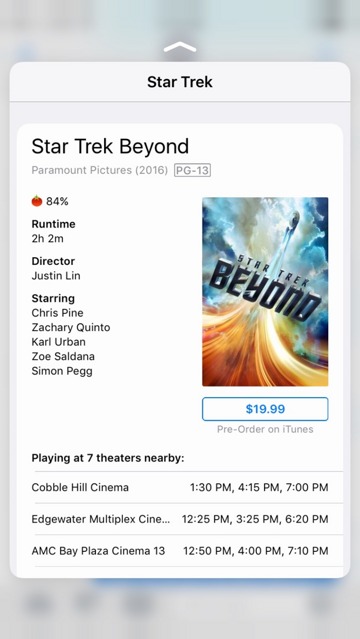Image resolution: width=360 pixels, height=639 pixels.
Task: Select the Edgewater Multiplex Cinemas row
Action: 180,519
